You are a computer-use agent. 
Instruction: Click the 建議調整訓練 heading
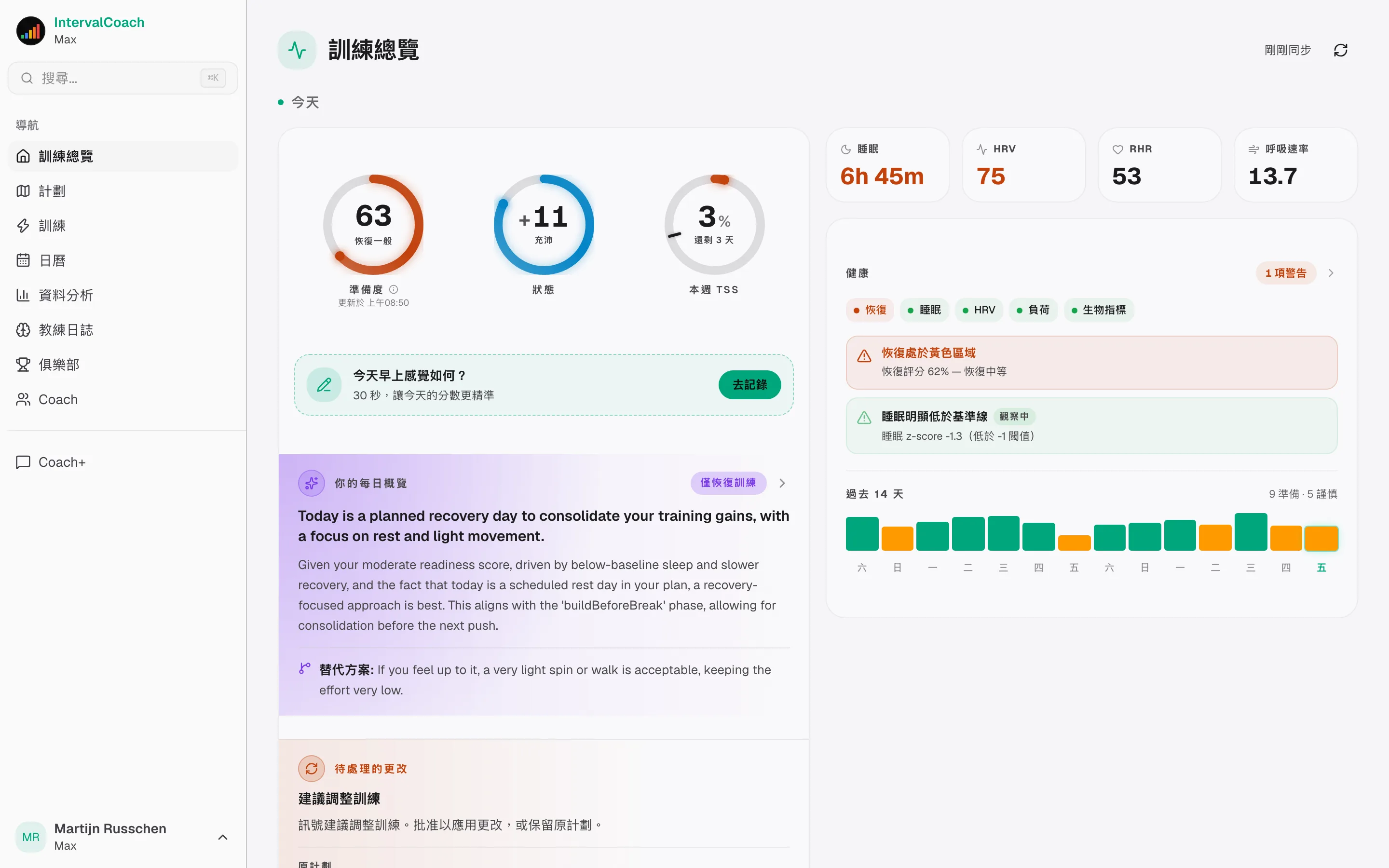(x=339, y=799)
